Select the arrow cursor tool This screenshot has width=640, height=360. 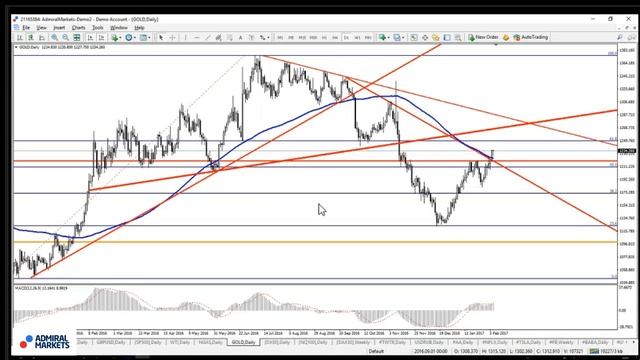[x=161, y=38]
